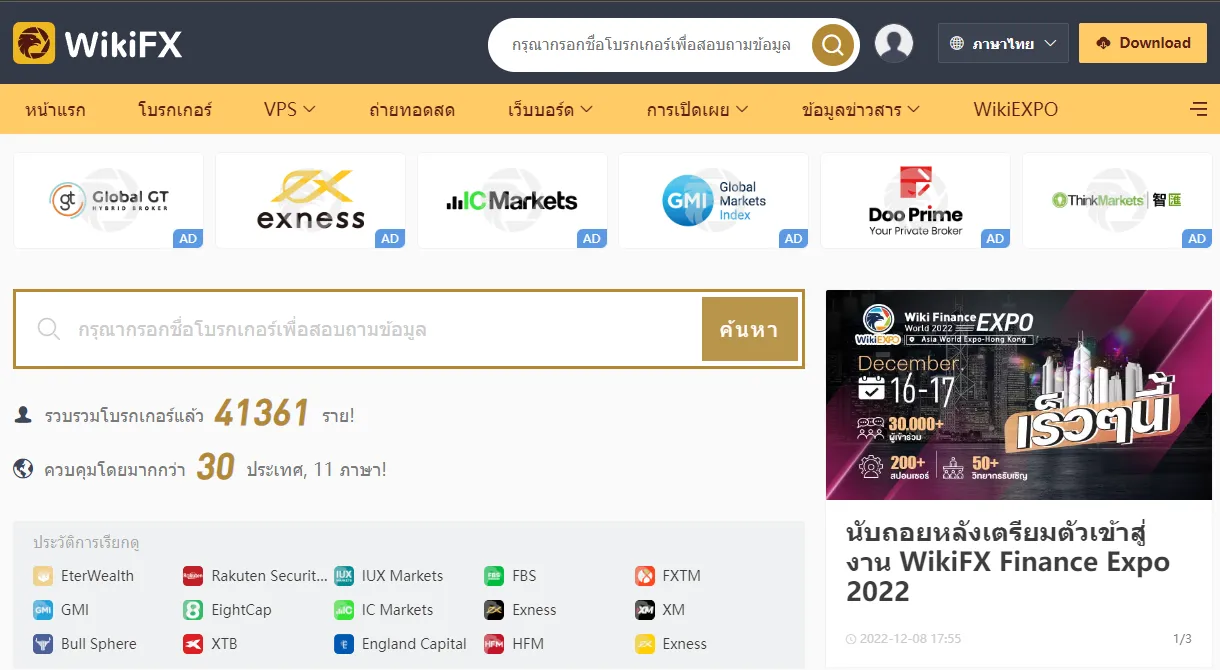Click the FBS broker icon
The width and height of the screenshot is (1220, 670).
494,576
